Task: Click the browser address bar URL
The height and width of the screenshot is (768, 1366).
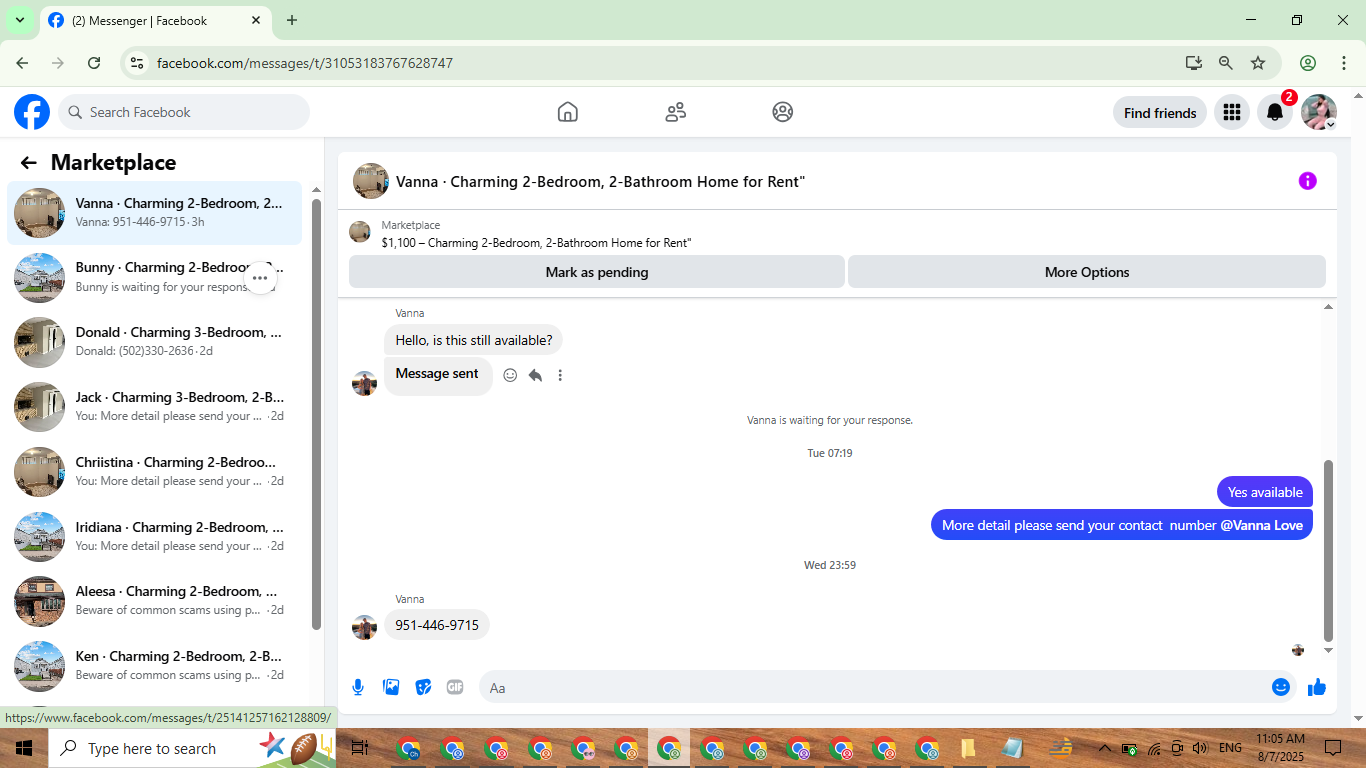Action: 305,63
